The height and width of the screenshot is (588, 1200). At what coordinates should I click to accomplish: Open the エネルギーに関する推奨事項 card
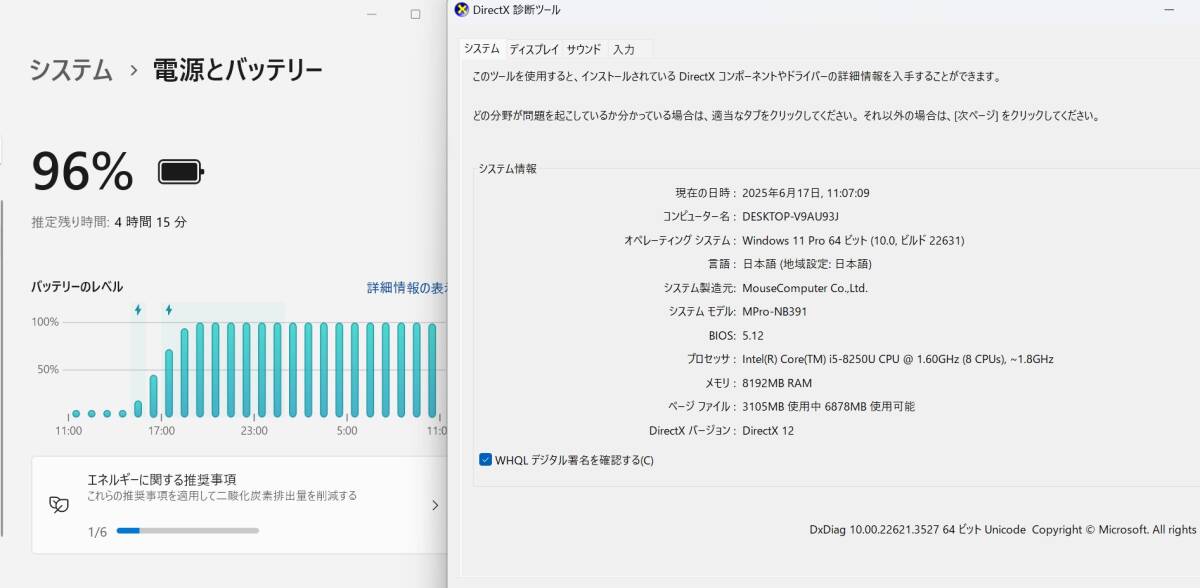240,505
